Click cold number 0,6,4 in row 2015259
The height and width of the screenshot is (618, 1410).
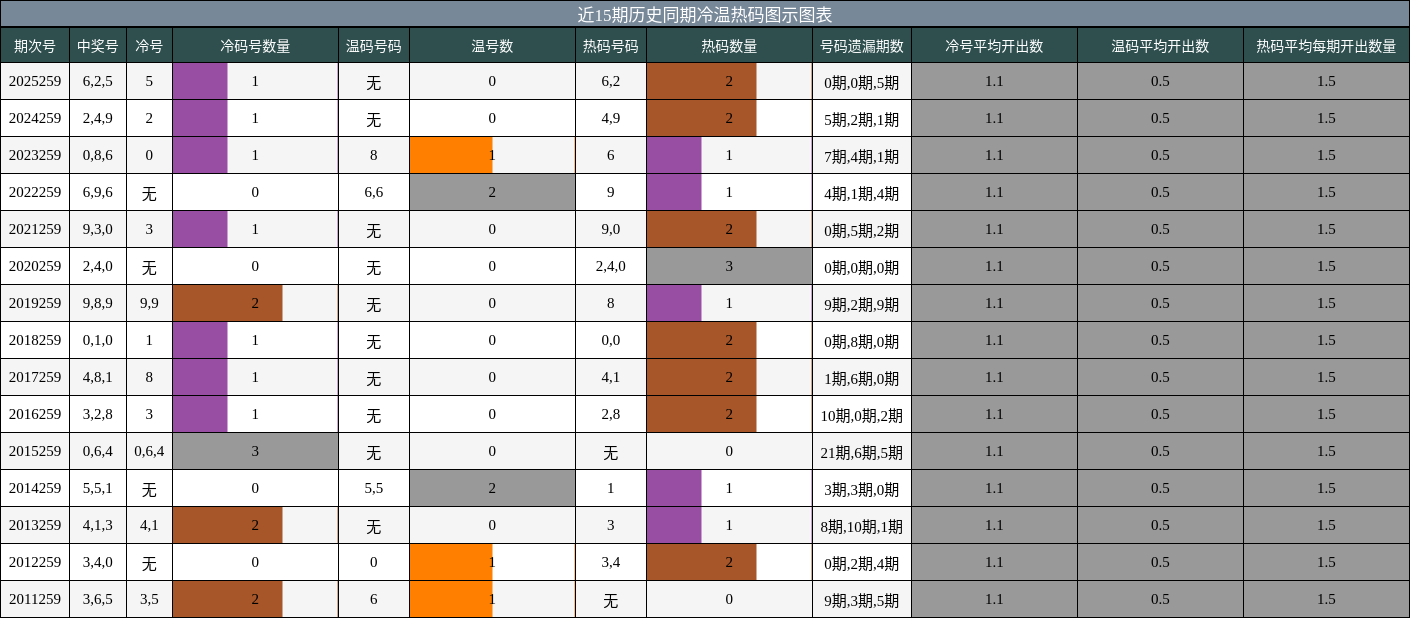149,451
